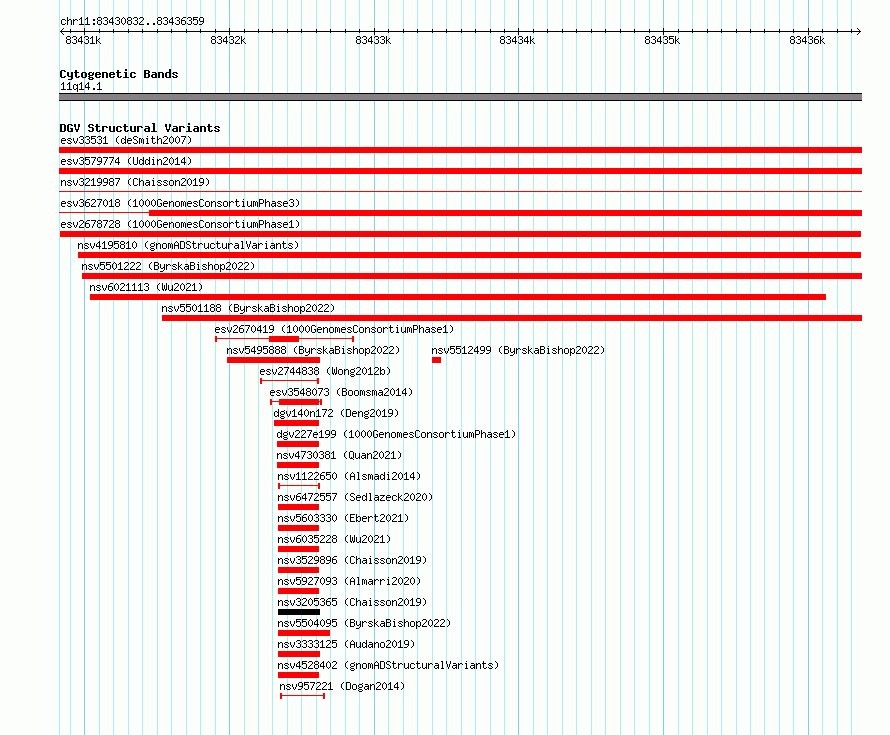Open nsv1122650 (Alsmadi2014) variant
Viewport: 890px width, 735px height.
pos(349,476)
